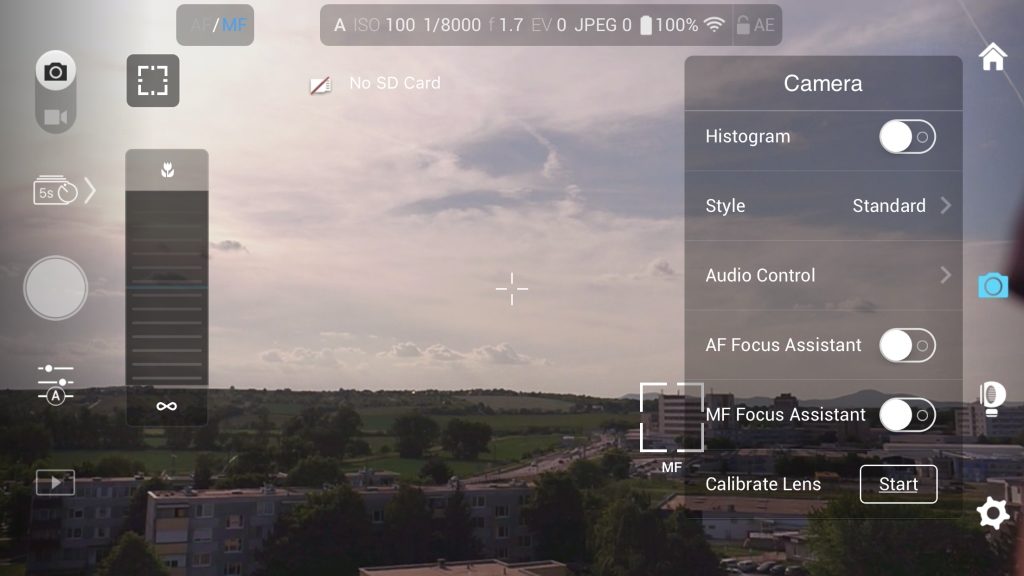
Task: Expand the 5s timer shooting options
Action: (x=89, y=190)
